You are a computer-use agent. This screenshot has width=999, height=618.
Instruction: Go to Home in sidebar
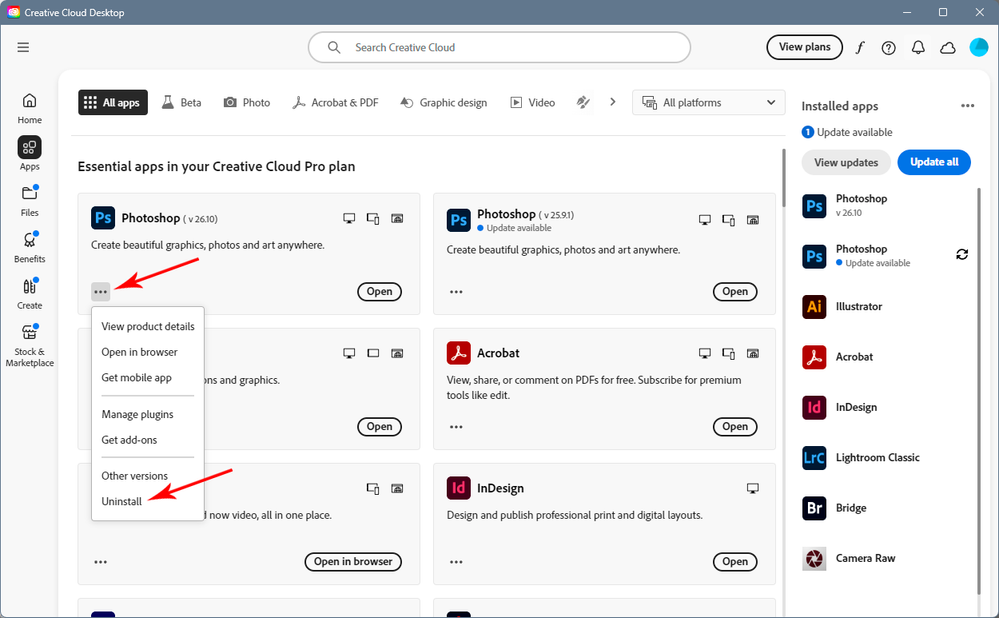29,109
